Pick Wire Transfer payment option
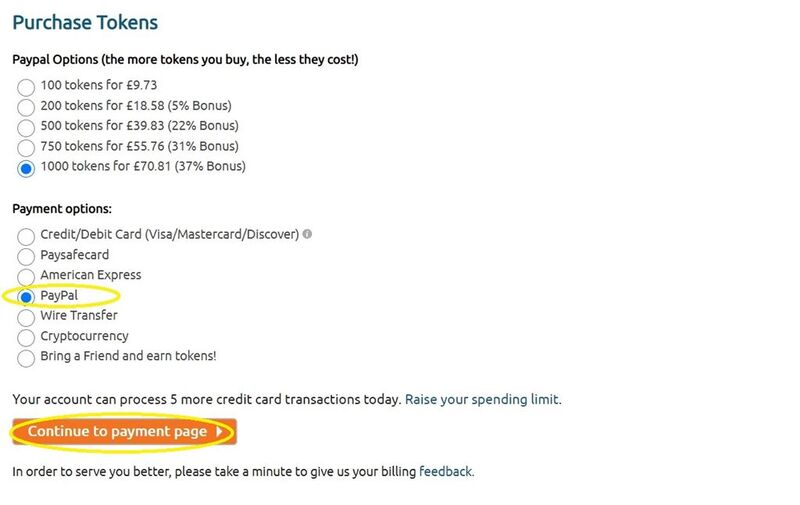 (x=26, y=317)
